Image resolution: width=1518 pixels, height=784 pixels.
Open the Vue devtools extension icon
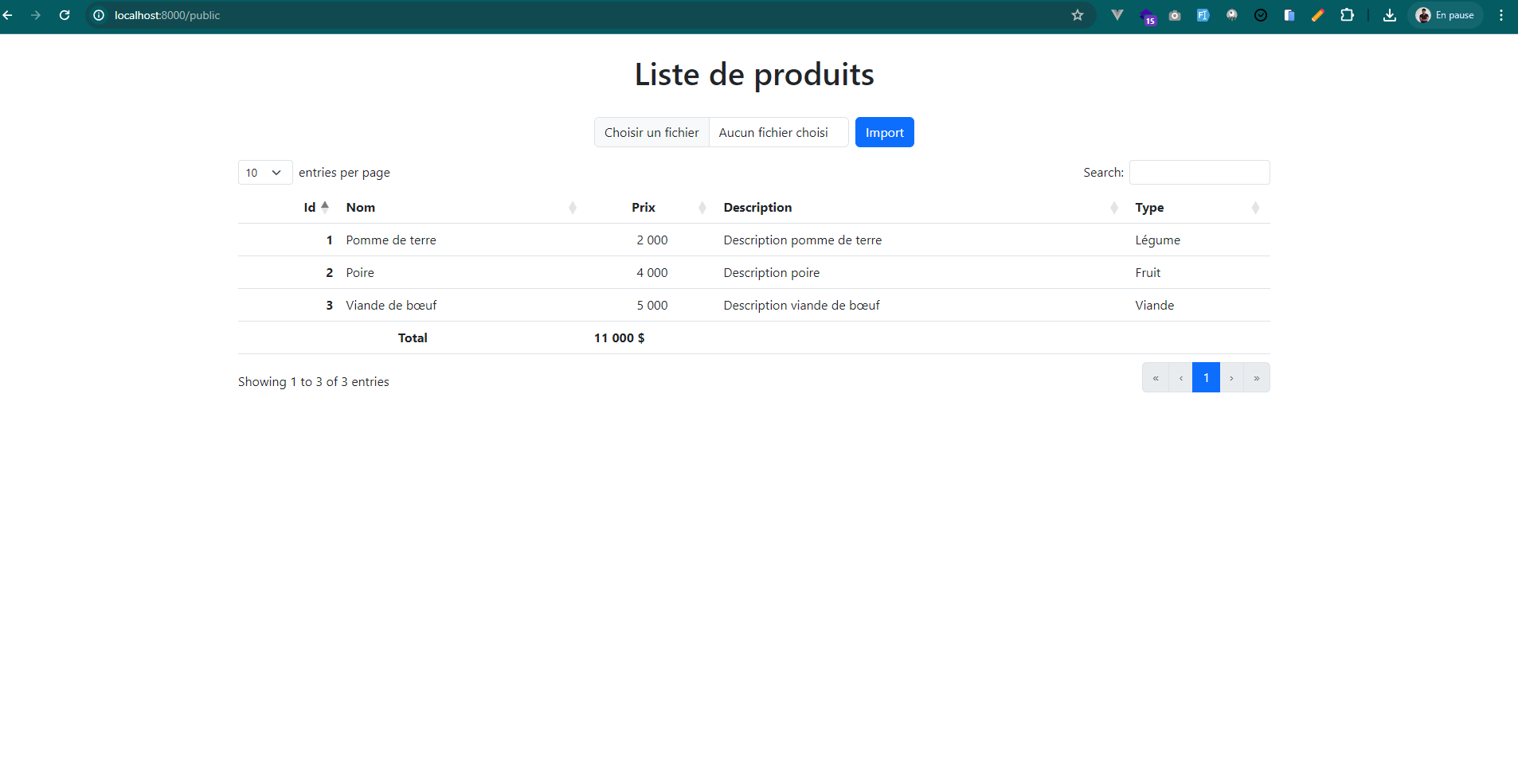[1117, 15]
